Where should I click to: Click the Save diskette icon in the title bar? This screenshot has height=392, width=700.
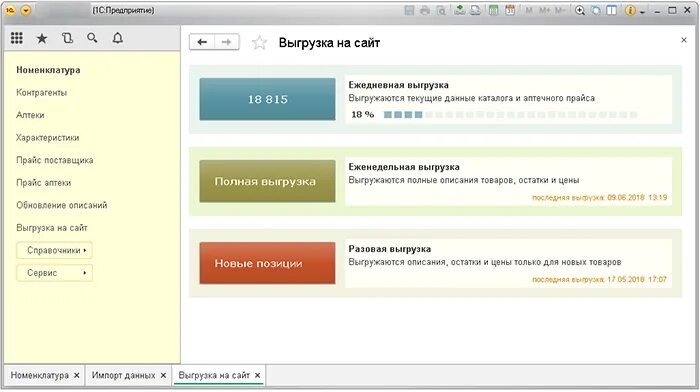pos(409,10)
